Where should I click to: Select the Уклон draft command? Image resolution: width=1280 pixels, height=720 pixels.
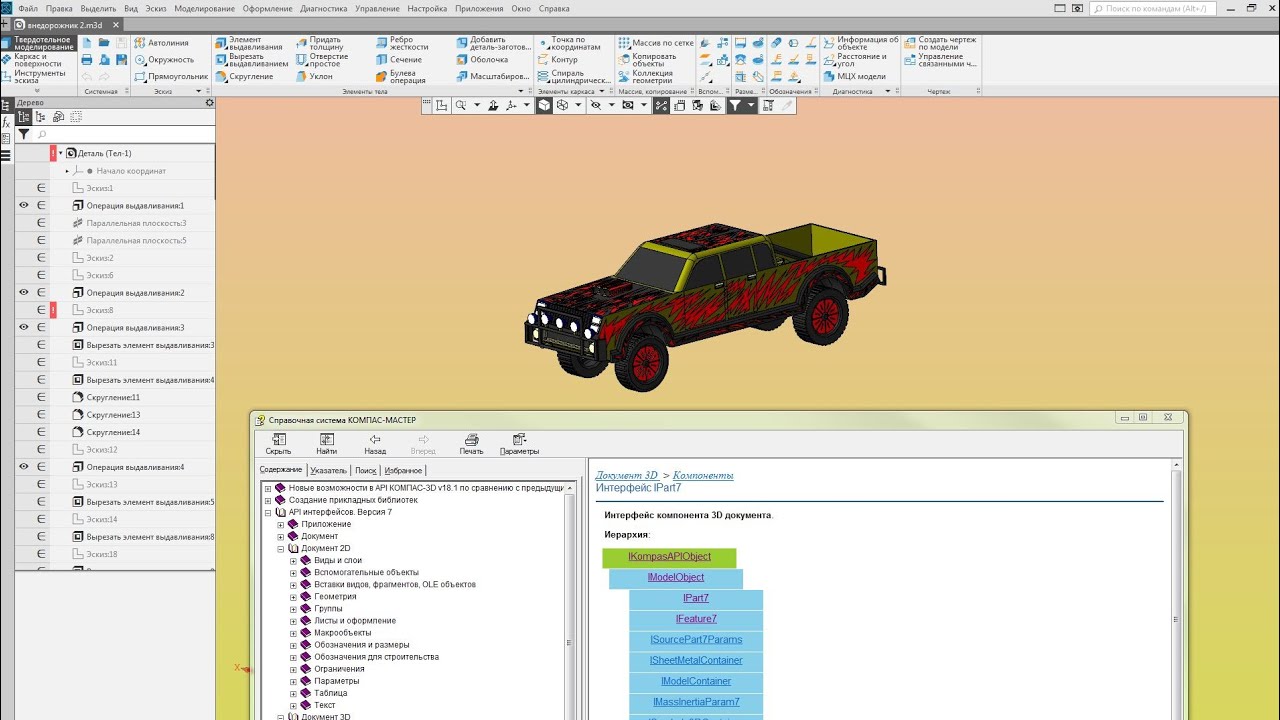[314, 76]
